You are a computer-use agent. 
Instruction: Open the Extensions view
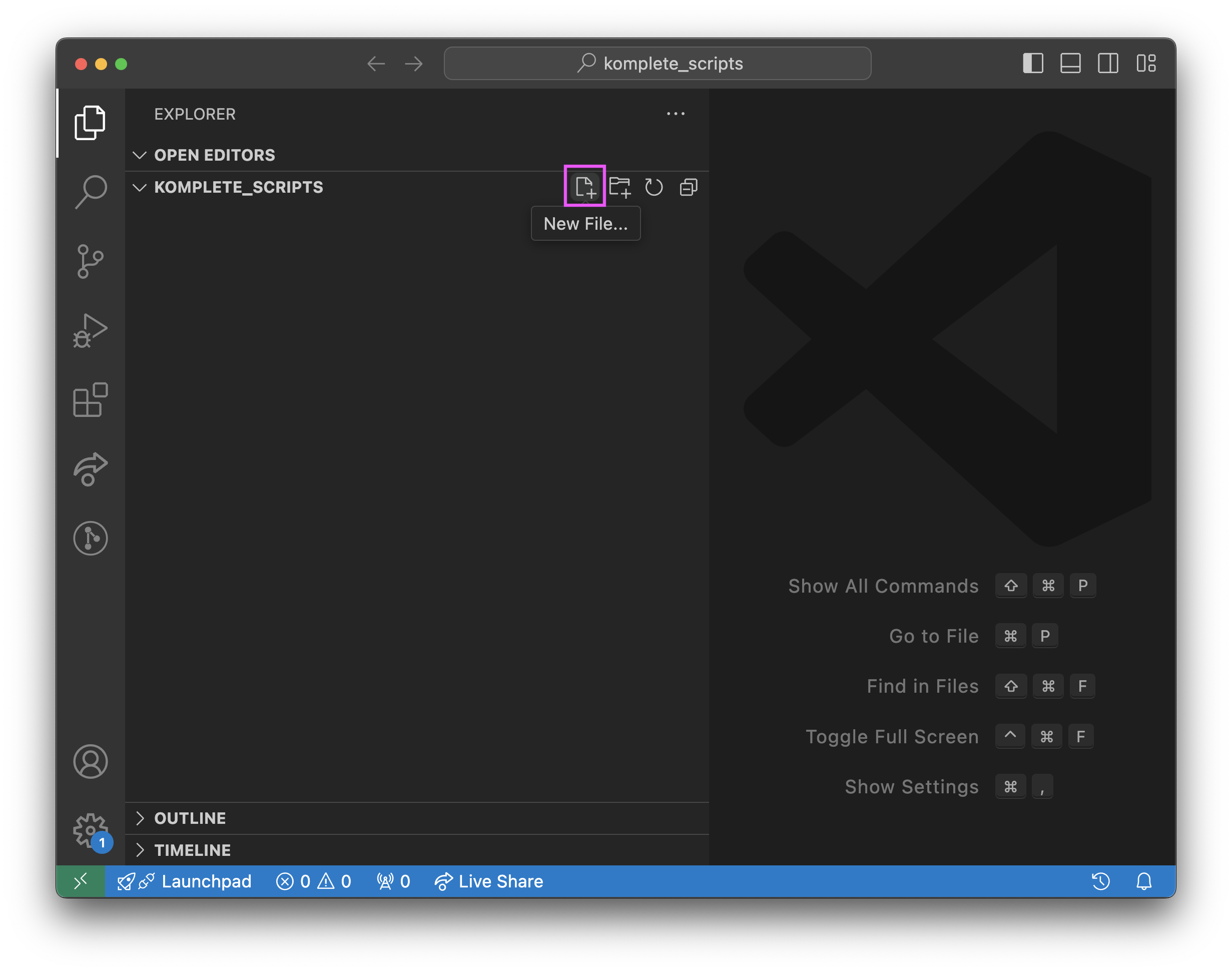(90, 400)
